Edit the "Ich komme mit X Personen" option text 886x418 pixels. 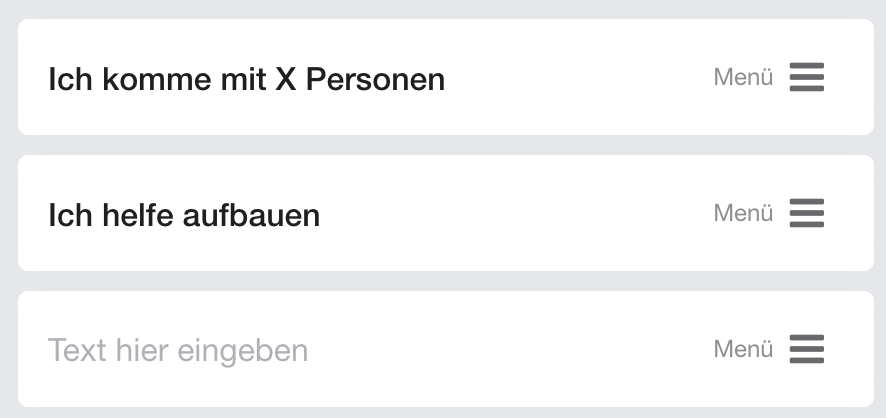[246, 78]
